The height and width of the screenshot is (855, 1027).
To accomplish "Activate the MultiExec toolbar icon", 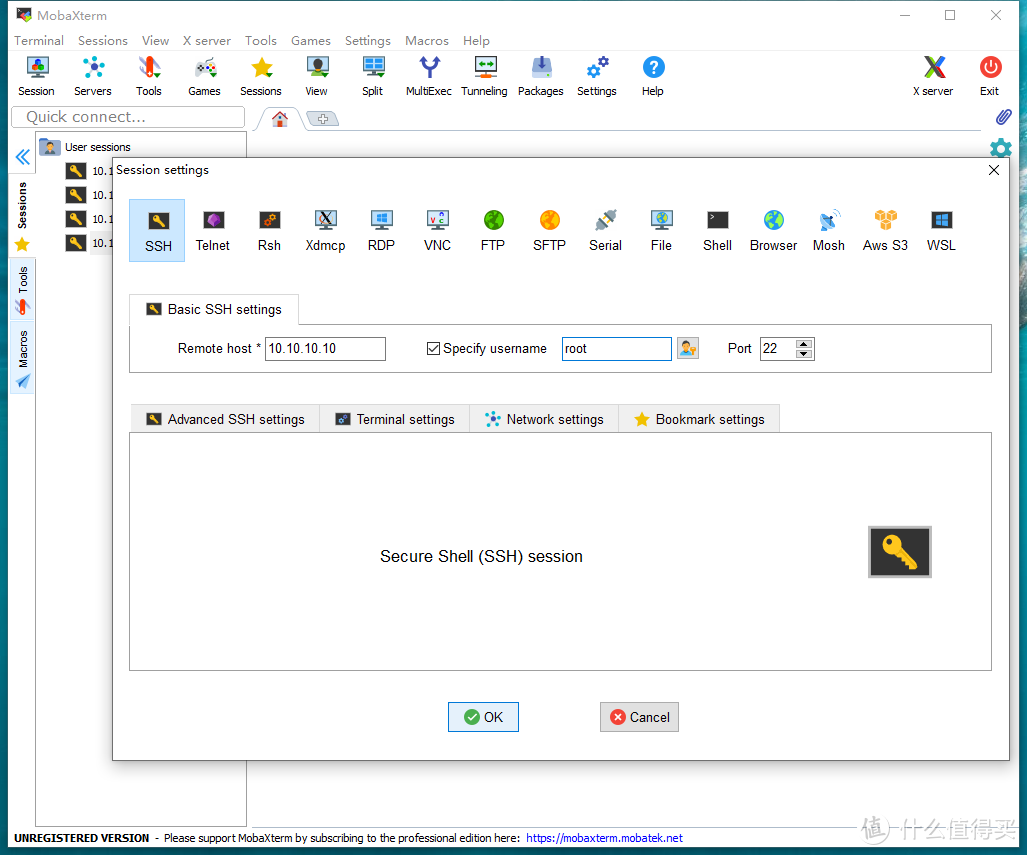I will click(x=429, y=76).
